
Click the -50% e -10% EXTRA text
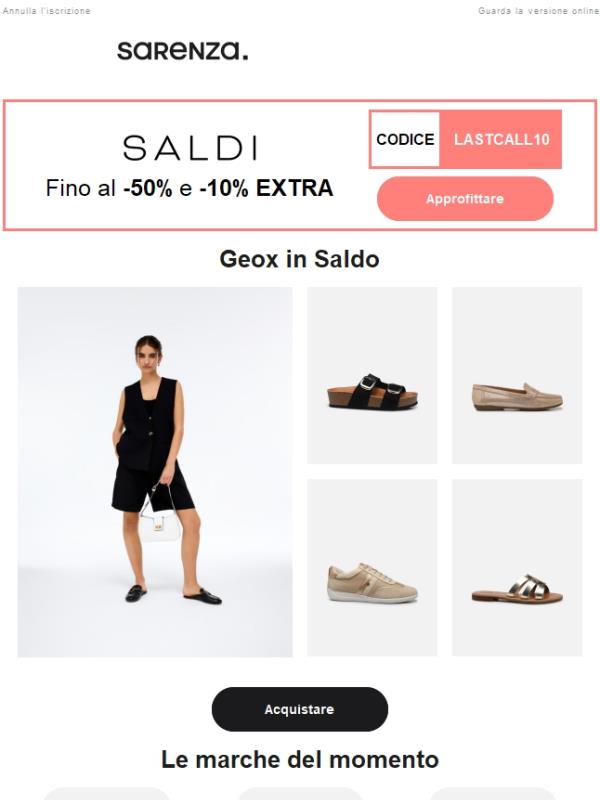click(228, 188)
